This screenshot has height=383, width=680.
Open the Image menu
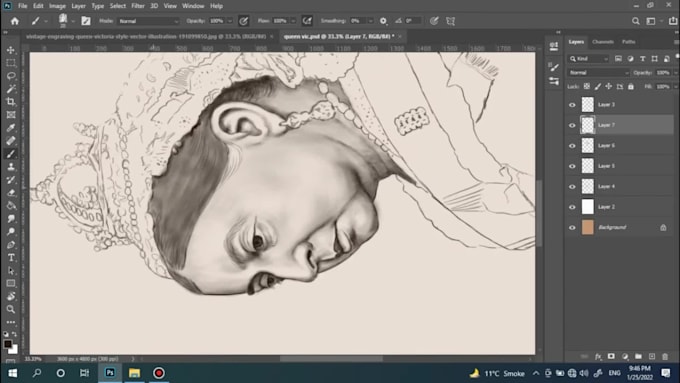click(57, 6)
